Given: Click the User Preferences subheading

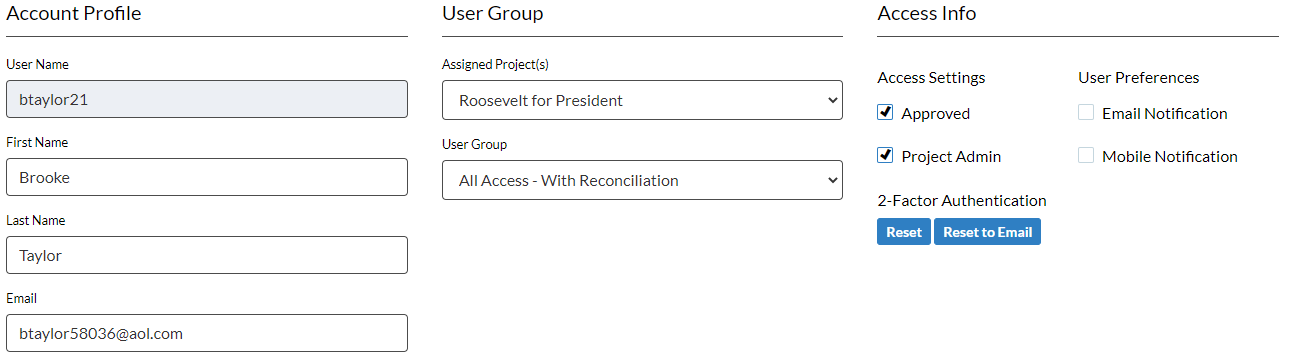Looking at the screenshot, I should 1139,77.
